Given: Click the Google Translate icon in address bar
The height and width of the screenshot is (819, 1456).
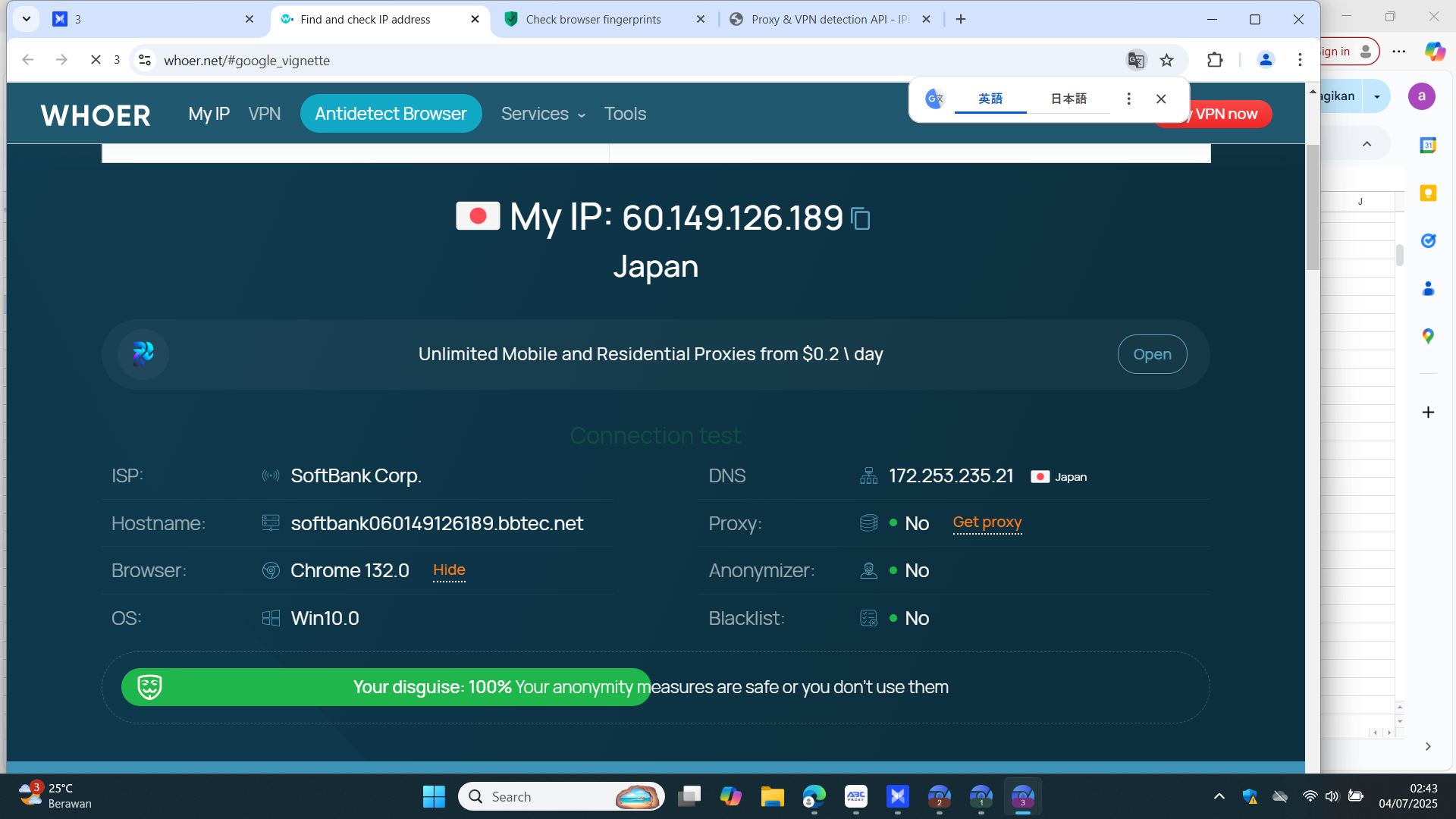Looking at the screenshot, I should click(1135, 60).
